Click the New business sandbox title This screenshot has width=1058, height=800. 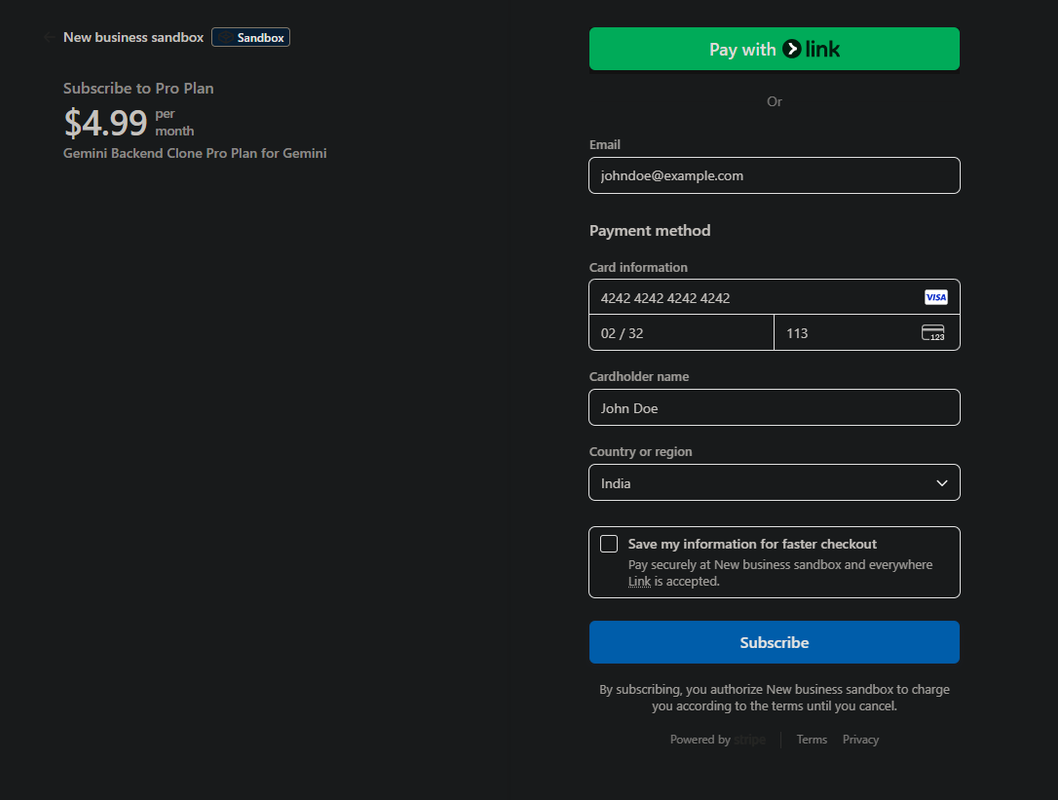(133, 38)
